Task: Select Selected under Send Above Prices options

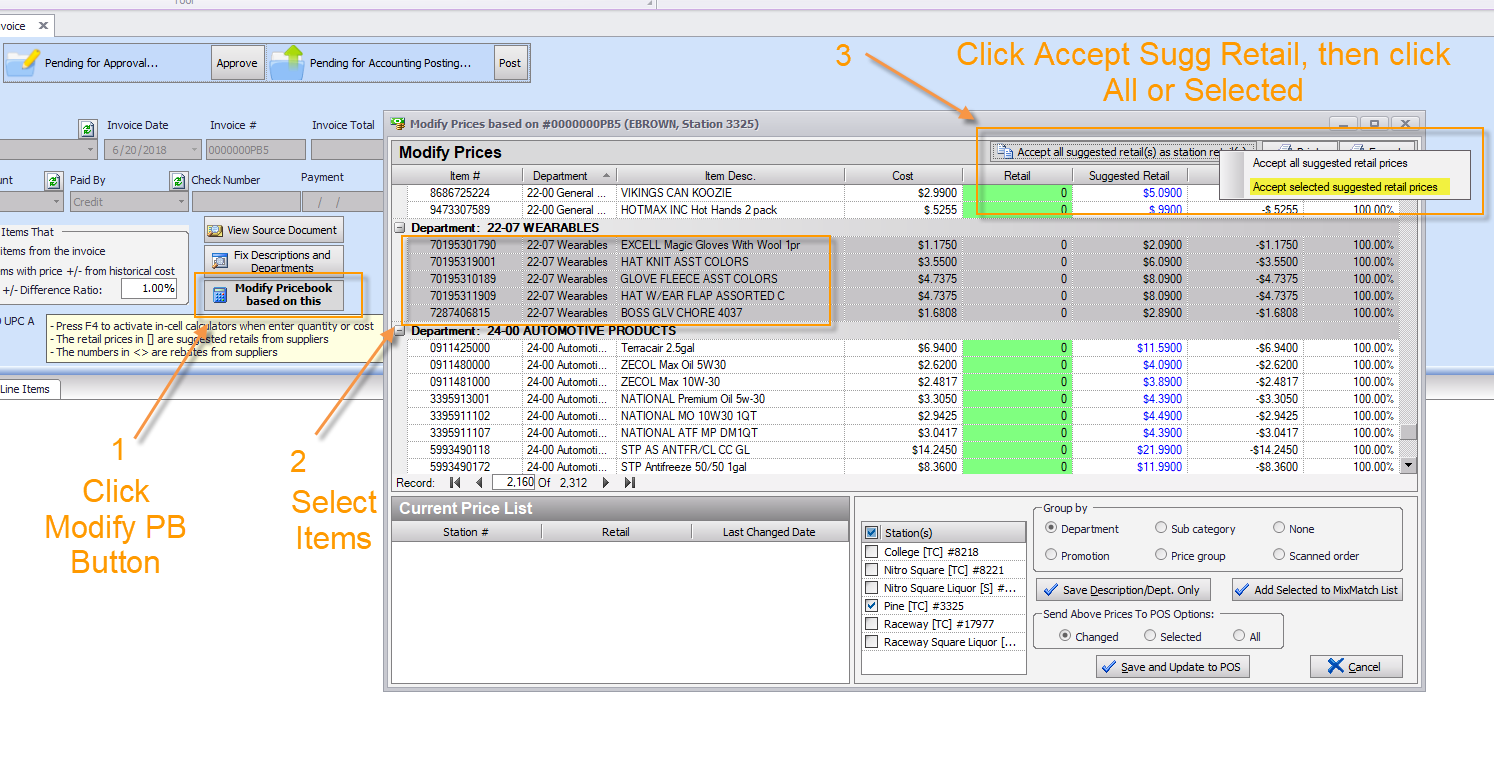Action: click(x=1150, y=636)
